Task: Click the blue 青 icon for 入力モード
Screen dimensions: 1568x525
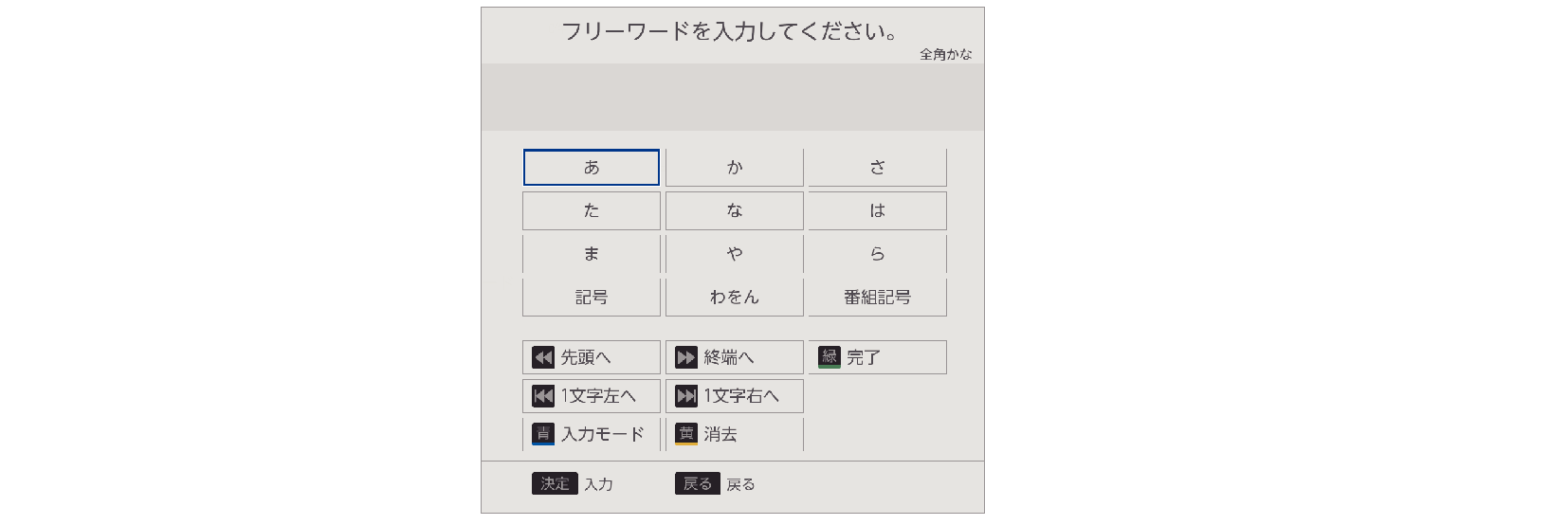Action: [542, 434]
